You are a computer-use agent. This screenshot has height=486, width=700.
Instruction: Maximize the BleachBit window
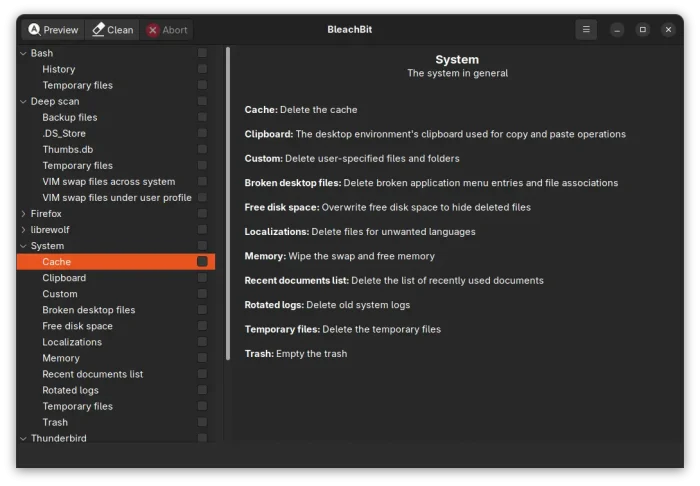coord(643,30)
